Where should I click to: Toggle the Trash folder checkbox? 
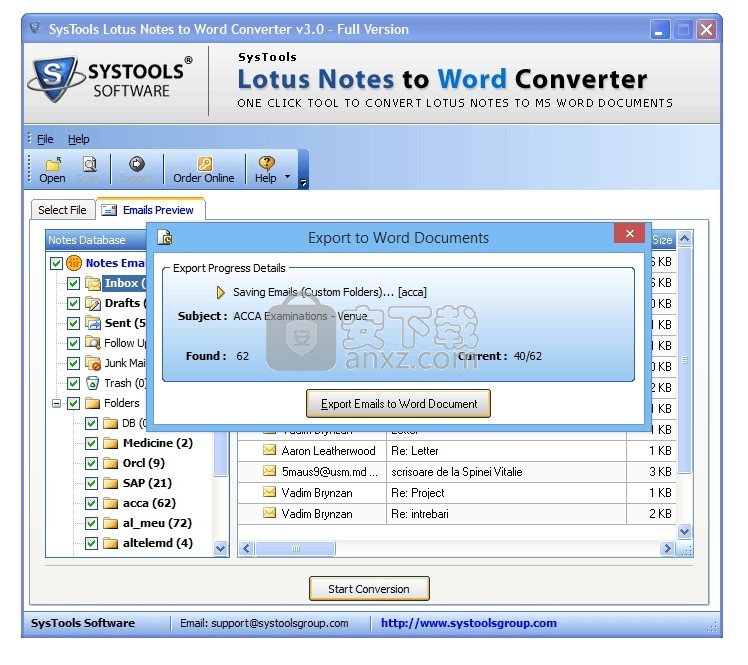(x=73, y=384)
